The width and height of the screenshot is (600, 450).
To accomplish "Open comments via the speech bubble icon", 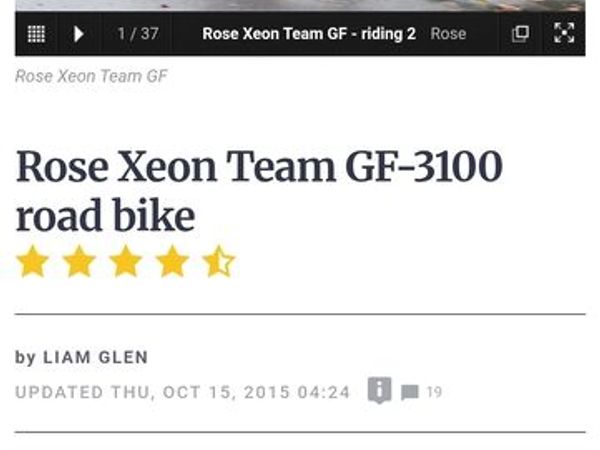I will 409,392.
